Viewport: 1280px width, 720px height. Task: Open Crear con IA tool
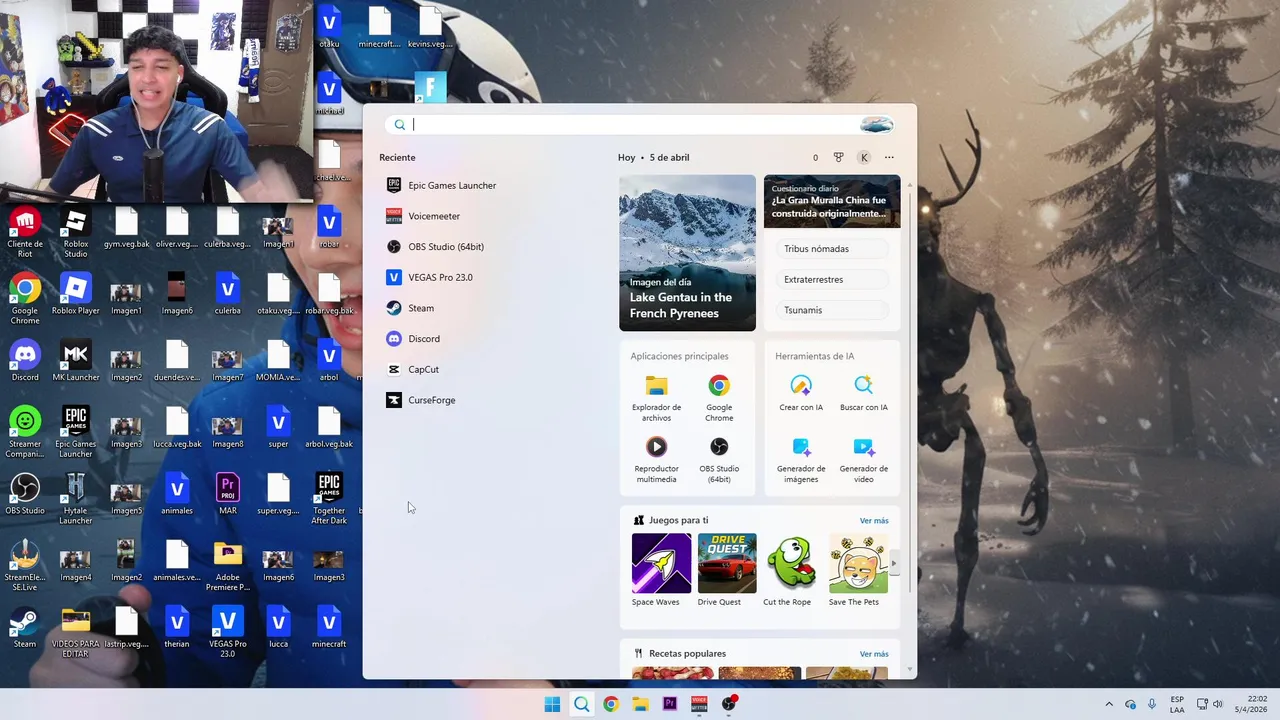[801, 393]
